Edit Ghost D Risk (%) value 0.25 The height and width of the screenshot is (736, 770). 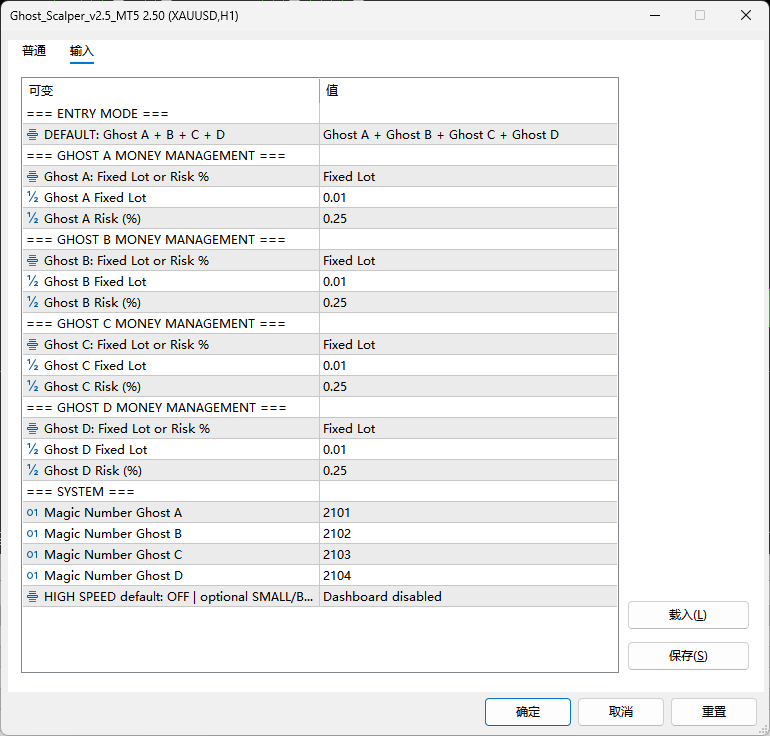point(468,470)
